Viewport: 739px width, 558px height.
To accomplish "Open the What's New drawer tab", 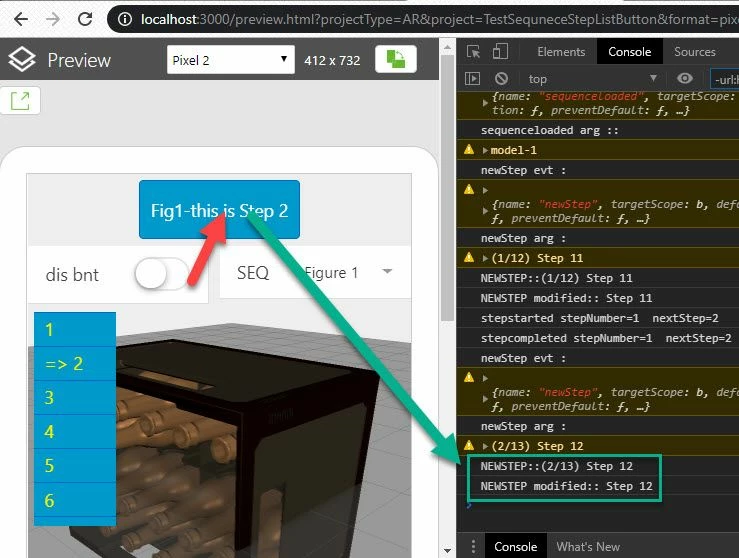I will coord(588,547).
